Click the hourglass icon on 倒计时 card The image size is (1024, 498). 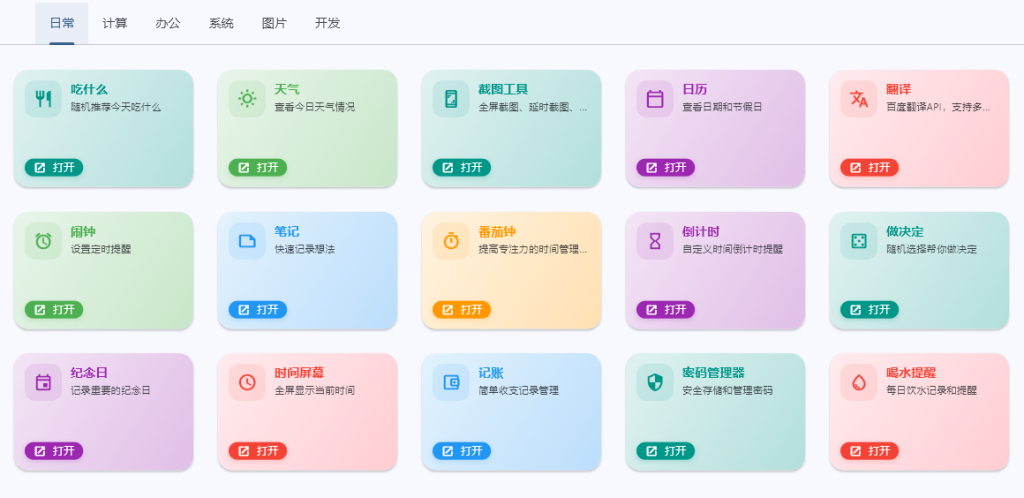655,241
